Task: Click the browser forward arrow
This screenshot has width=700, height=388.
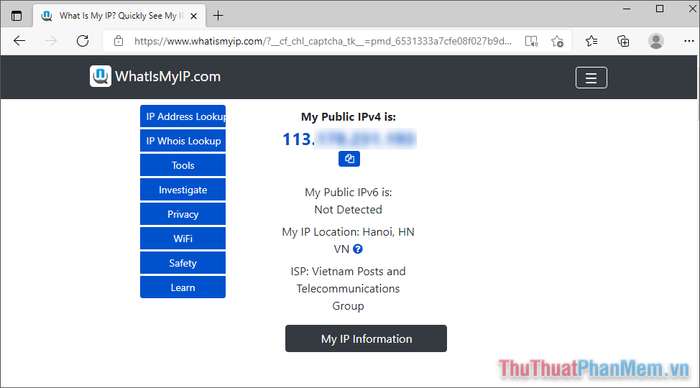Action: pyautogui.click(x=51, y=41)
